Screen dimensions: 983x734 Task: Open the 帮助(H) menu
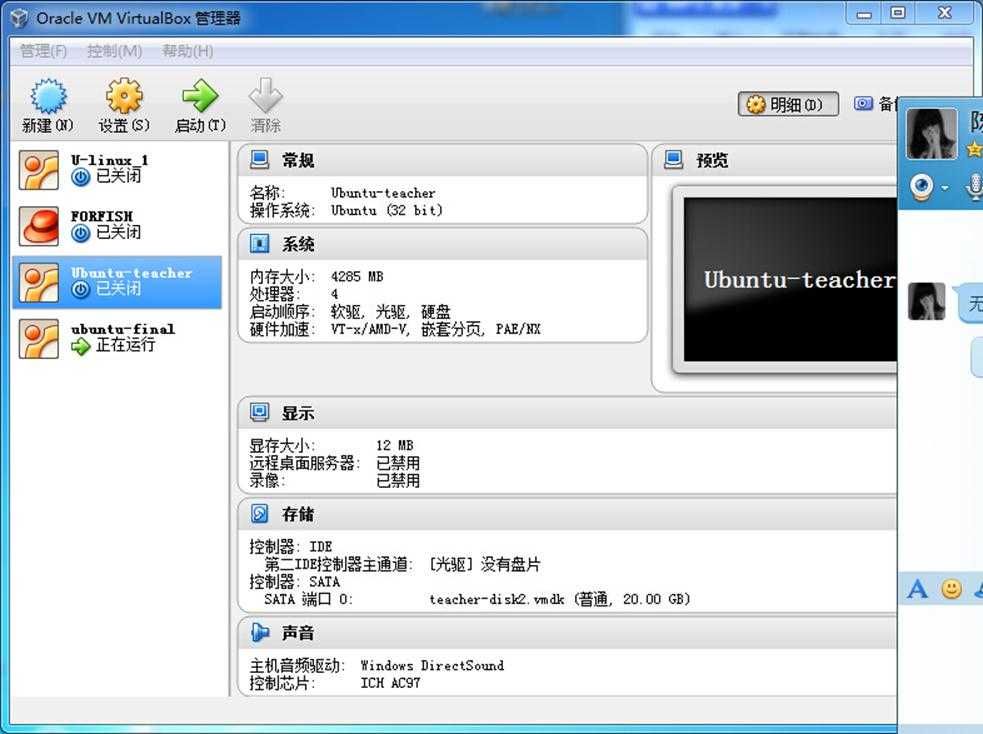coord(187,51)
